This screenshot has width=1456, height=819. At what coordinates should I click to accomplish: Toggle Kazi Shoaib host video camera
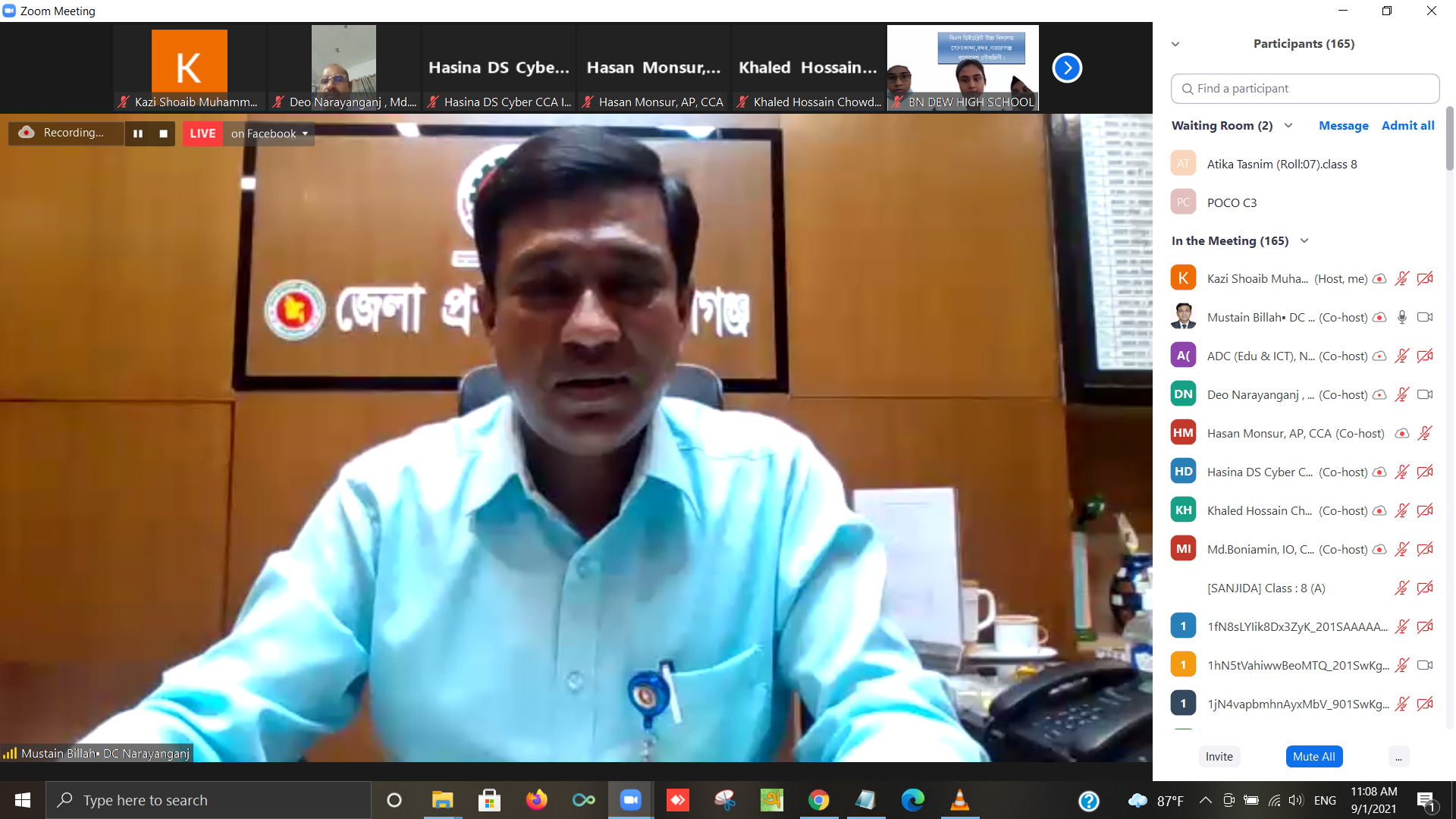click(x=1425, y=279)
